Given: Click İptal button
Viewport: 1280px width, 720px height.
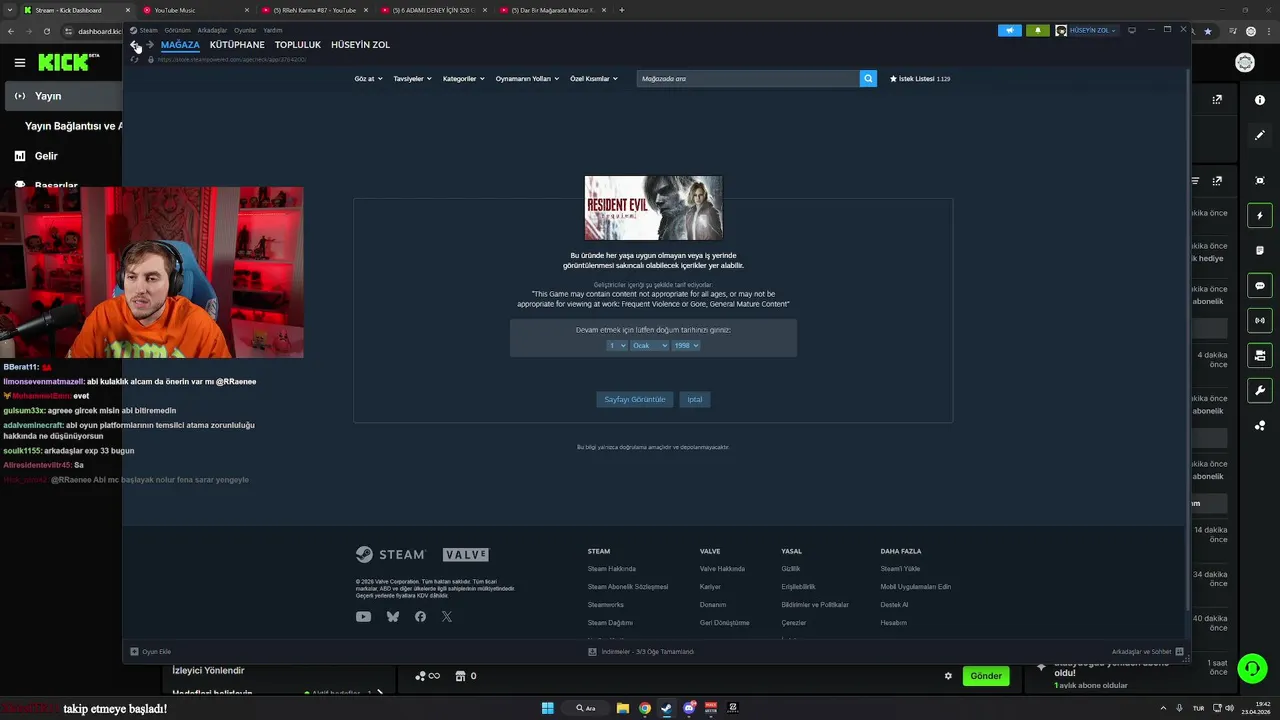Looking at the screenshot, I should (x=695, y=399).
